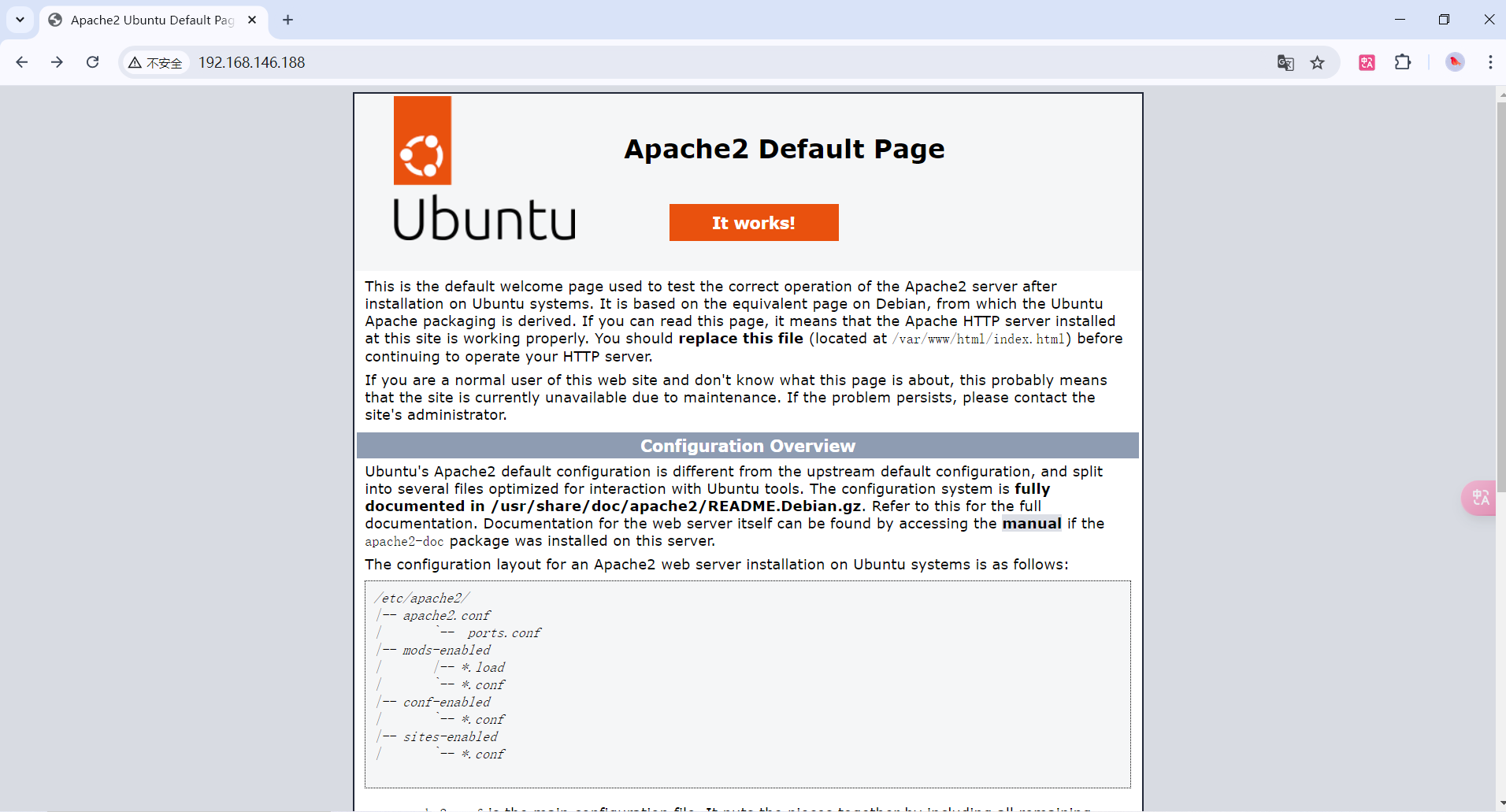Minimize the Chrome window
Image resolution: width=1506 pixels, height=812 pixels.
coord(1400,20)
